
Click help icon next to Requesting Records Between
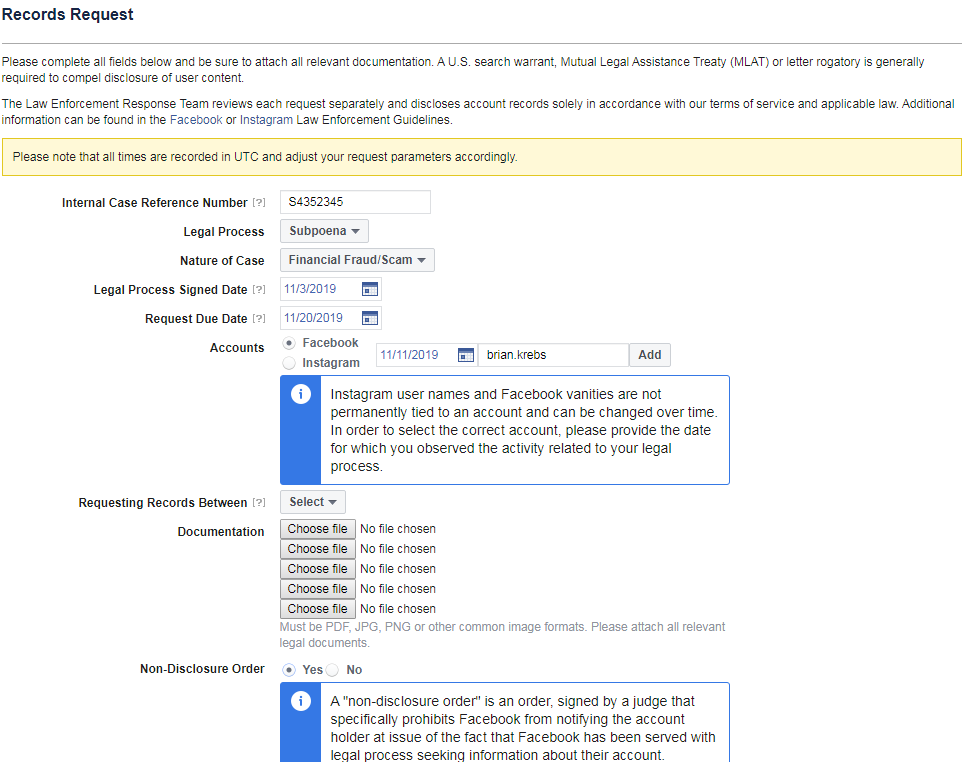259,503
